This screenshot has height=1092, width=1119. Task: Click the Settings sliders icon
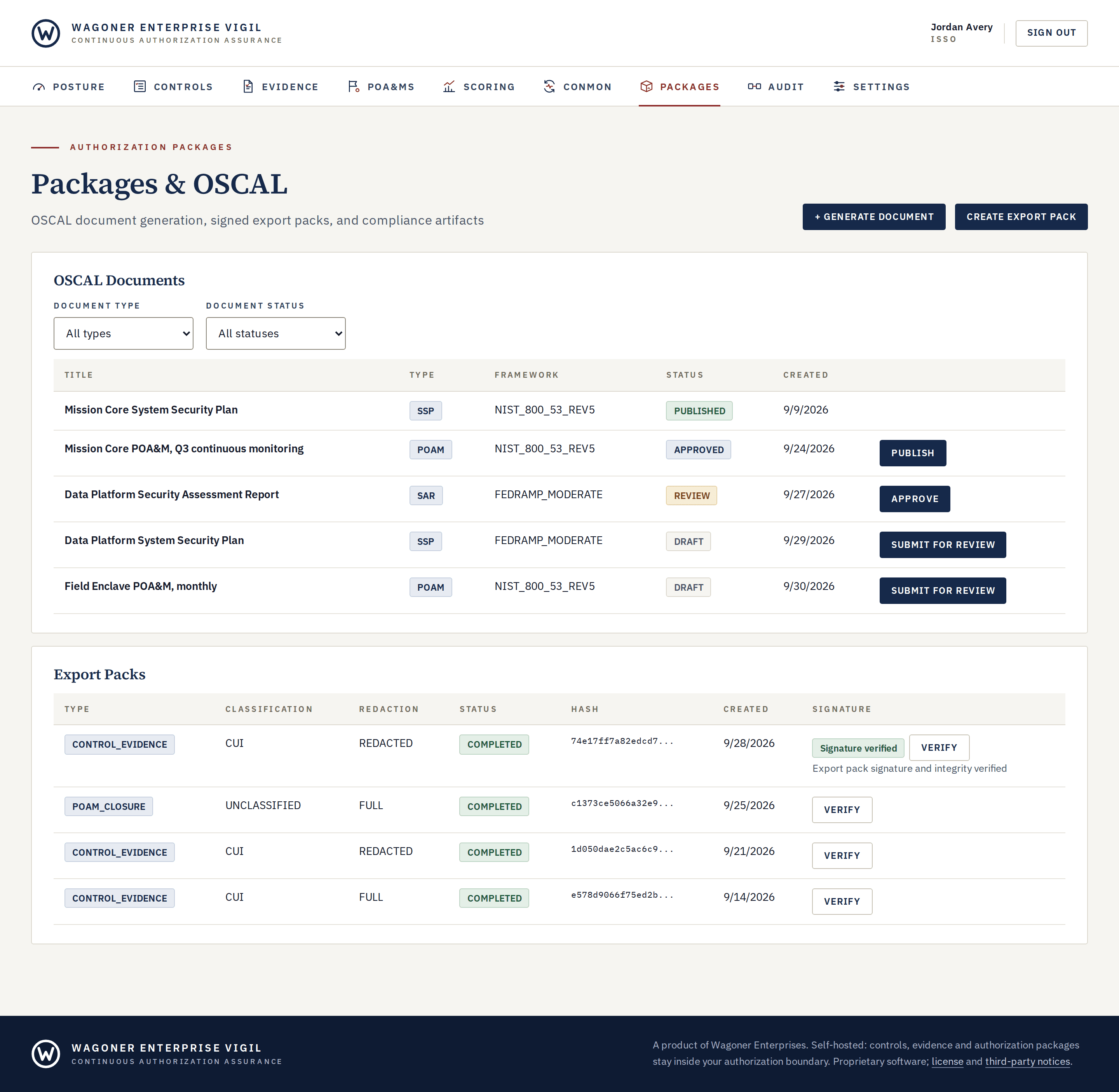tap(839, 87)
